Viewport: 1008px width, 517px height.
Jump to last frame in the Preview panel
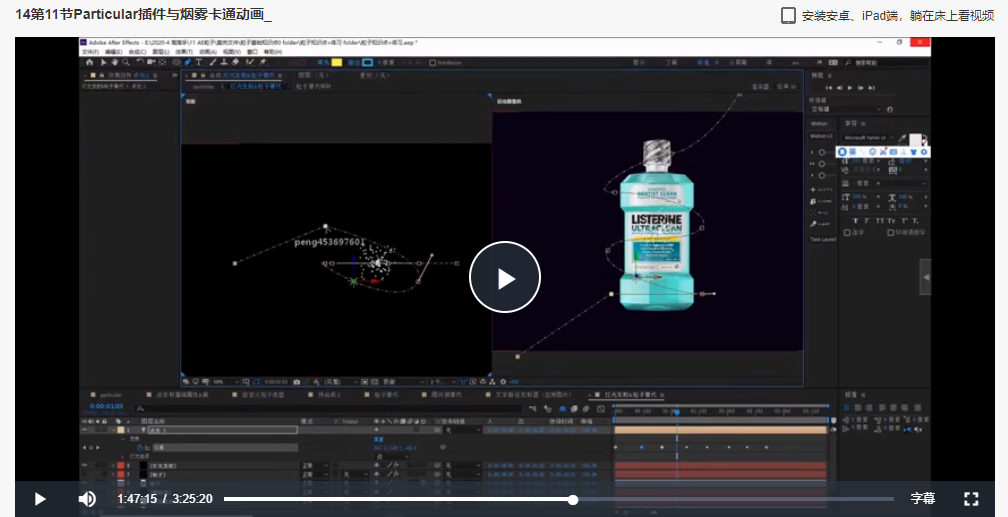871,88
